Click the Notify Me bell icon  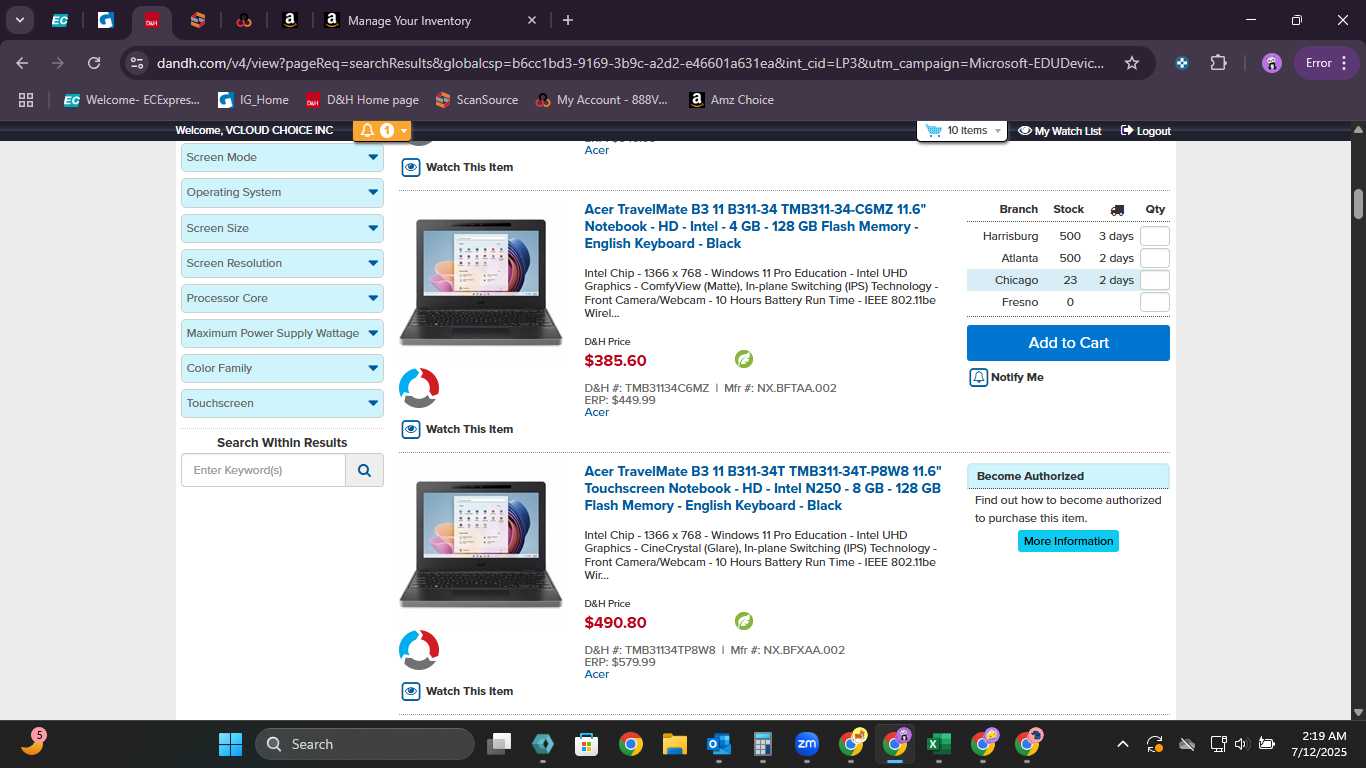[979, 377]
